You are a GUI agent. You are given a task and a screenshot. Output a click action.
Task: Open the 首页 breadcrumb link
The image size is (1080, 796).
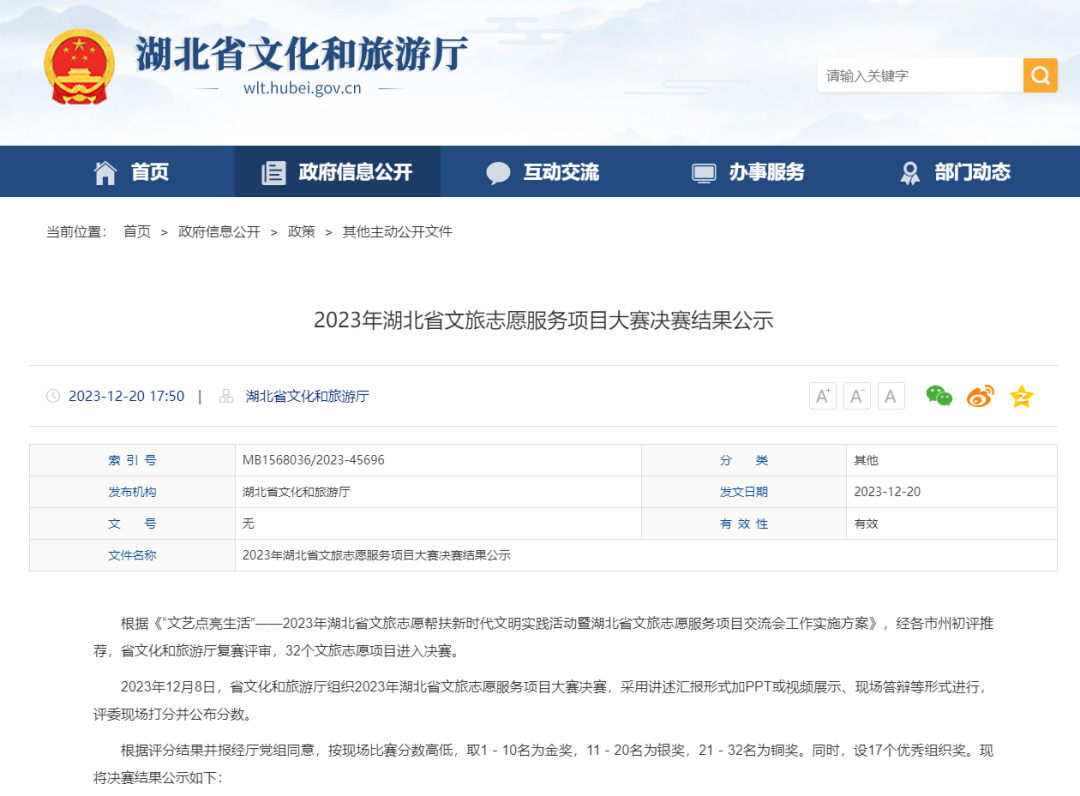click(x=137, y=231)
